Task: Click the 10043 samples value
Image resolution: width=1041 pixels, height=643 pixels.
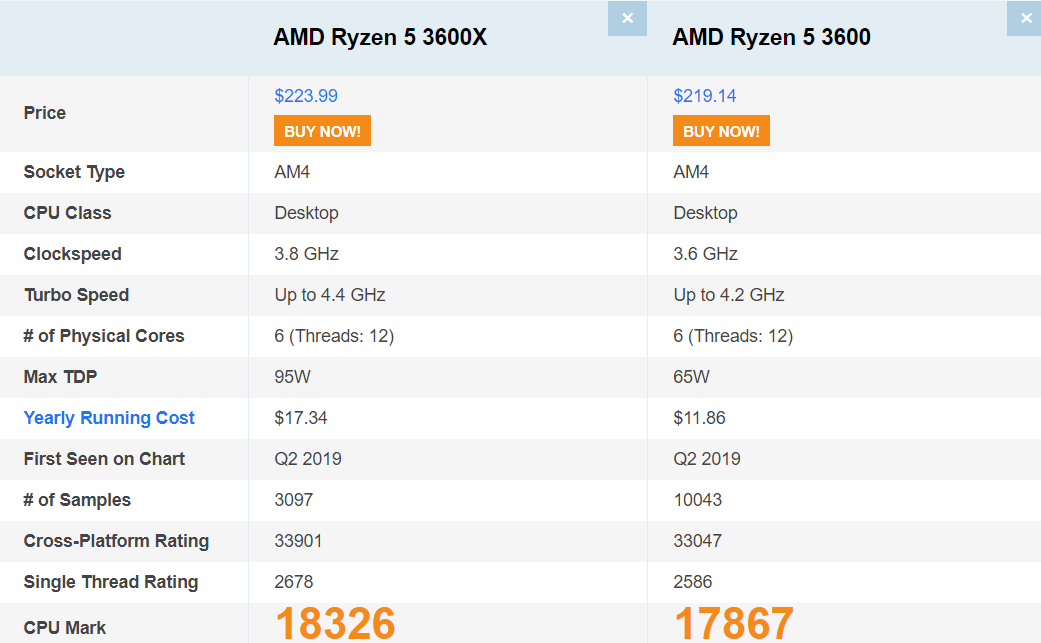Action: 697,500
